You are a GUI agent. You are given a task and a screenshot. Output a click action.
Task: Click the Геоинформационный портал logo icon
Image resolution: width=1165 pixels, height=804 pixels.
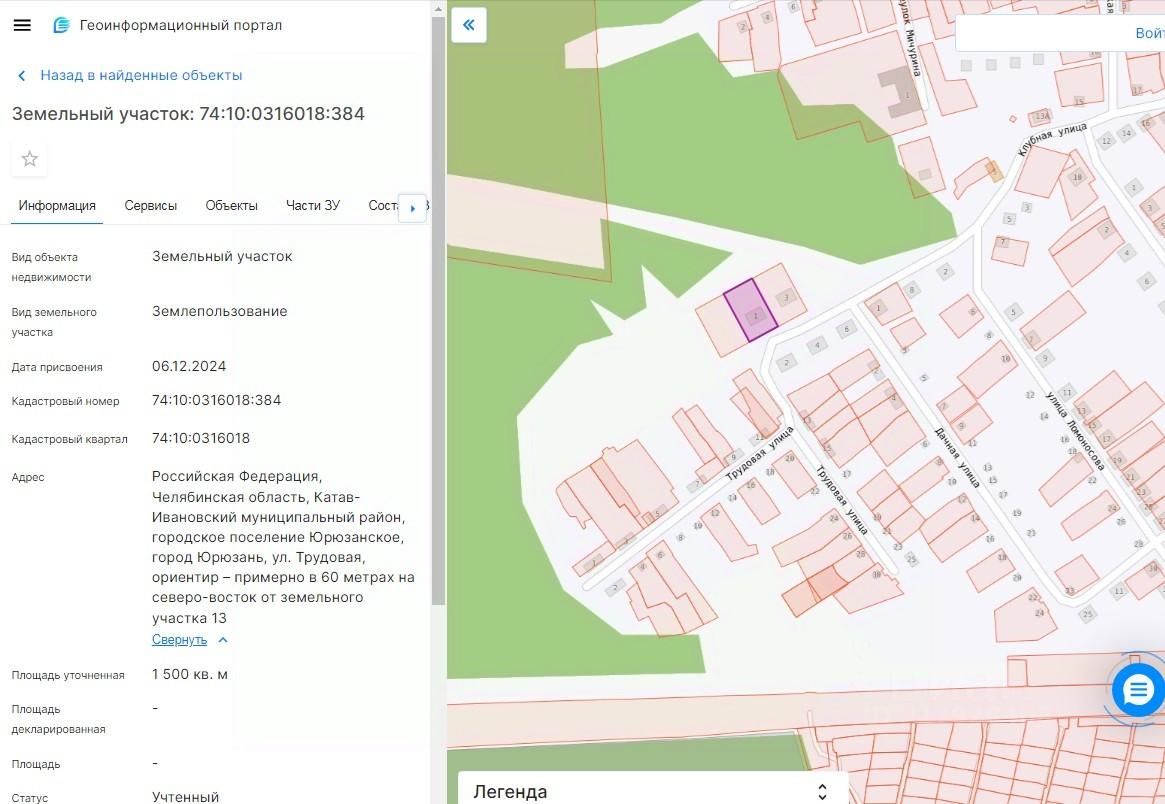(x=61, y=25)
